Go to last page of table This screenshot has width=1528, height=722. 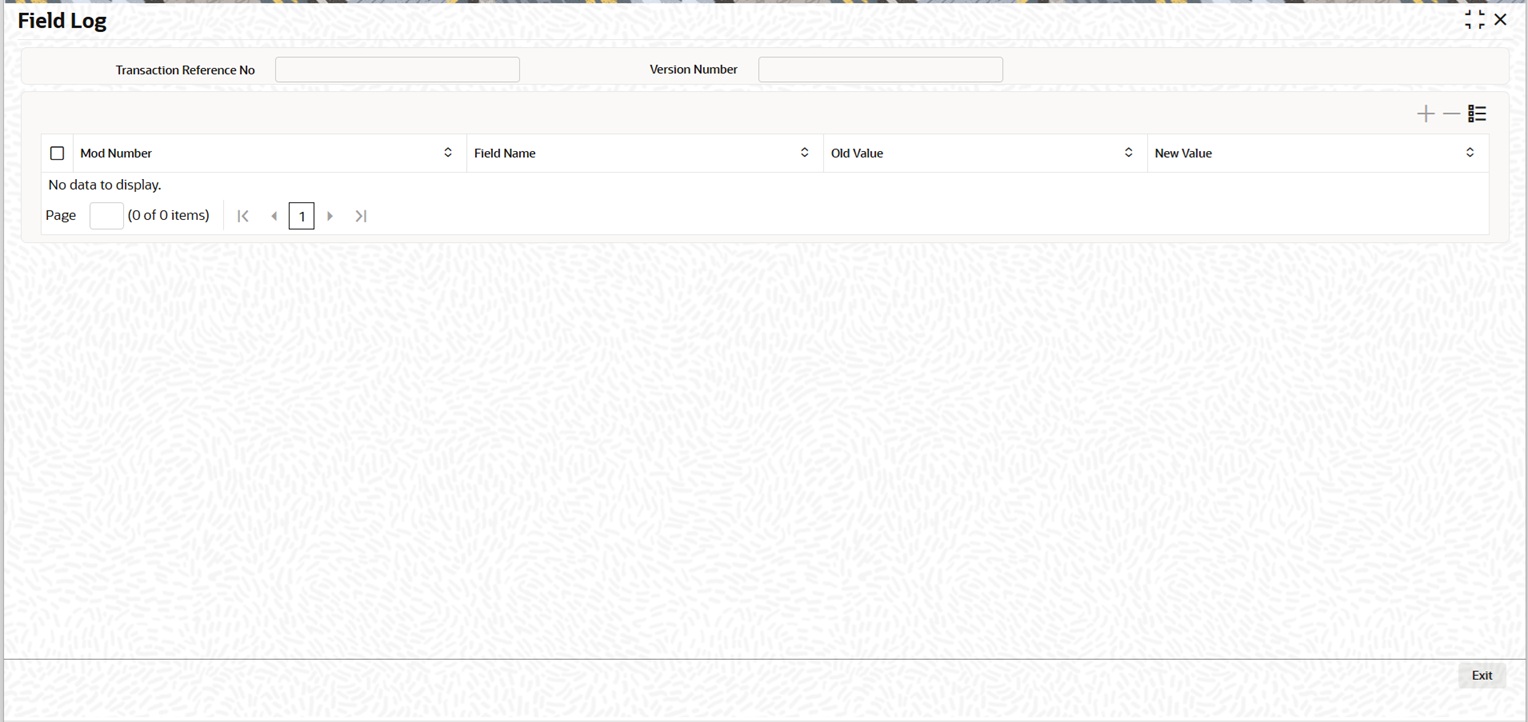361,216
